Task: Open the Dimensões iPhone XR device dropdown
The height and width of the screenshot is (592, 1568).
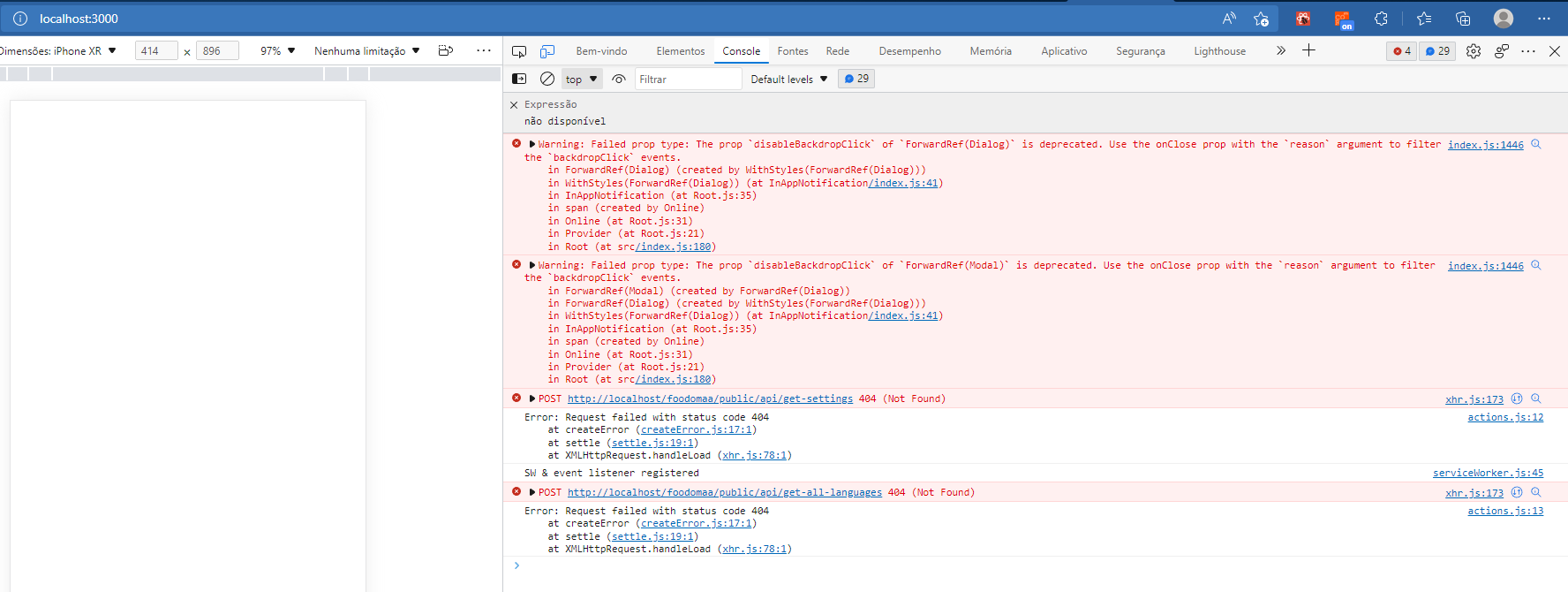Action: pyautogui.click(x=58, y=51)
